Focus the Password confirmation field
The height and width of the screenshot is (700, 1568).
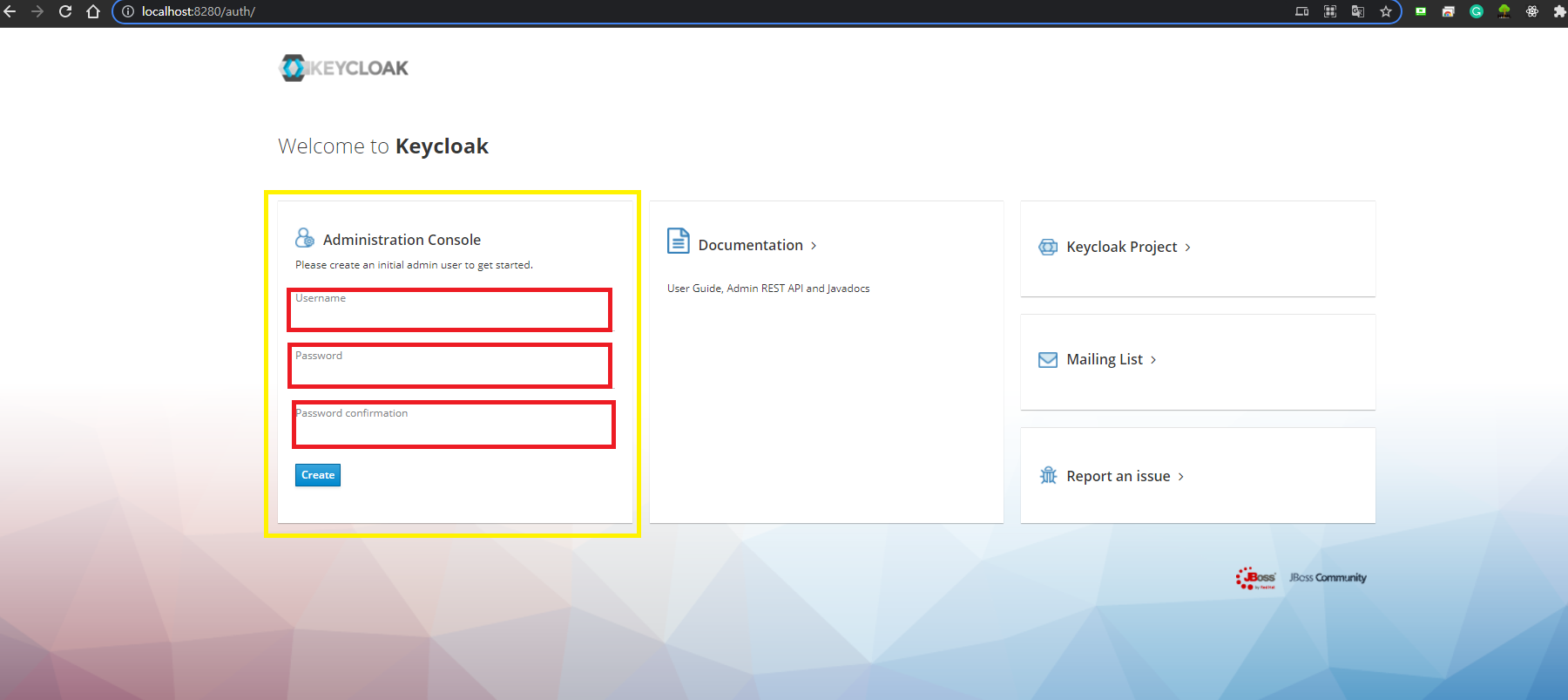point(454,425)
